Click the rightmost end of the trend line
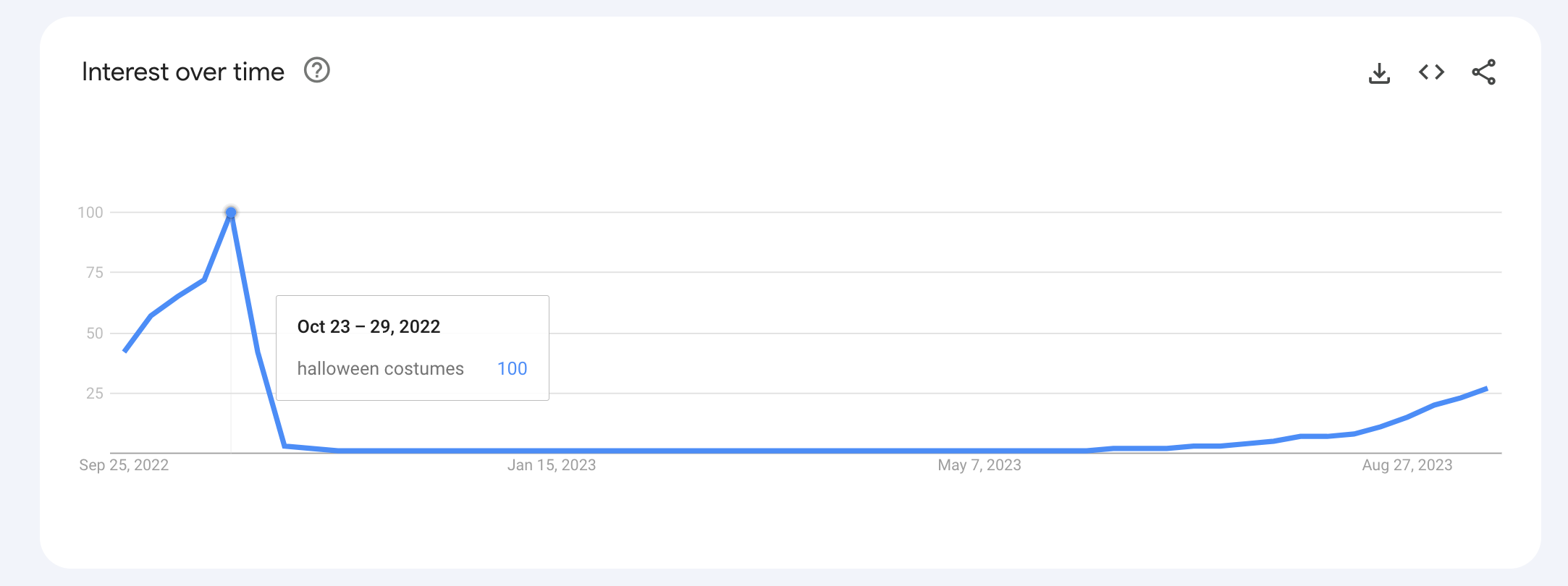 click(1485, 389)
